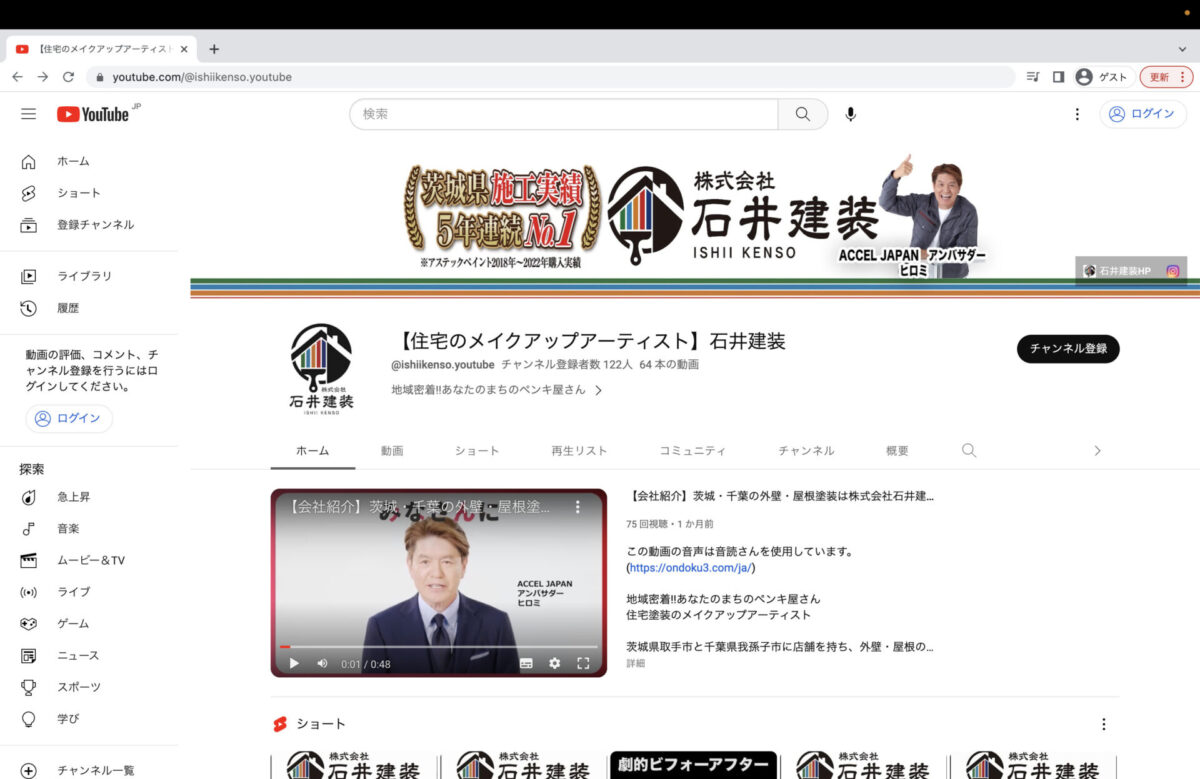Seek using the video progress bar
The height and width of the screenshot is (779, 1200).
439,647
